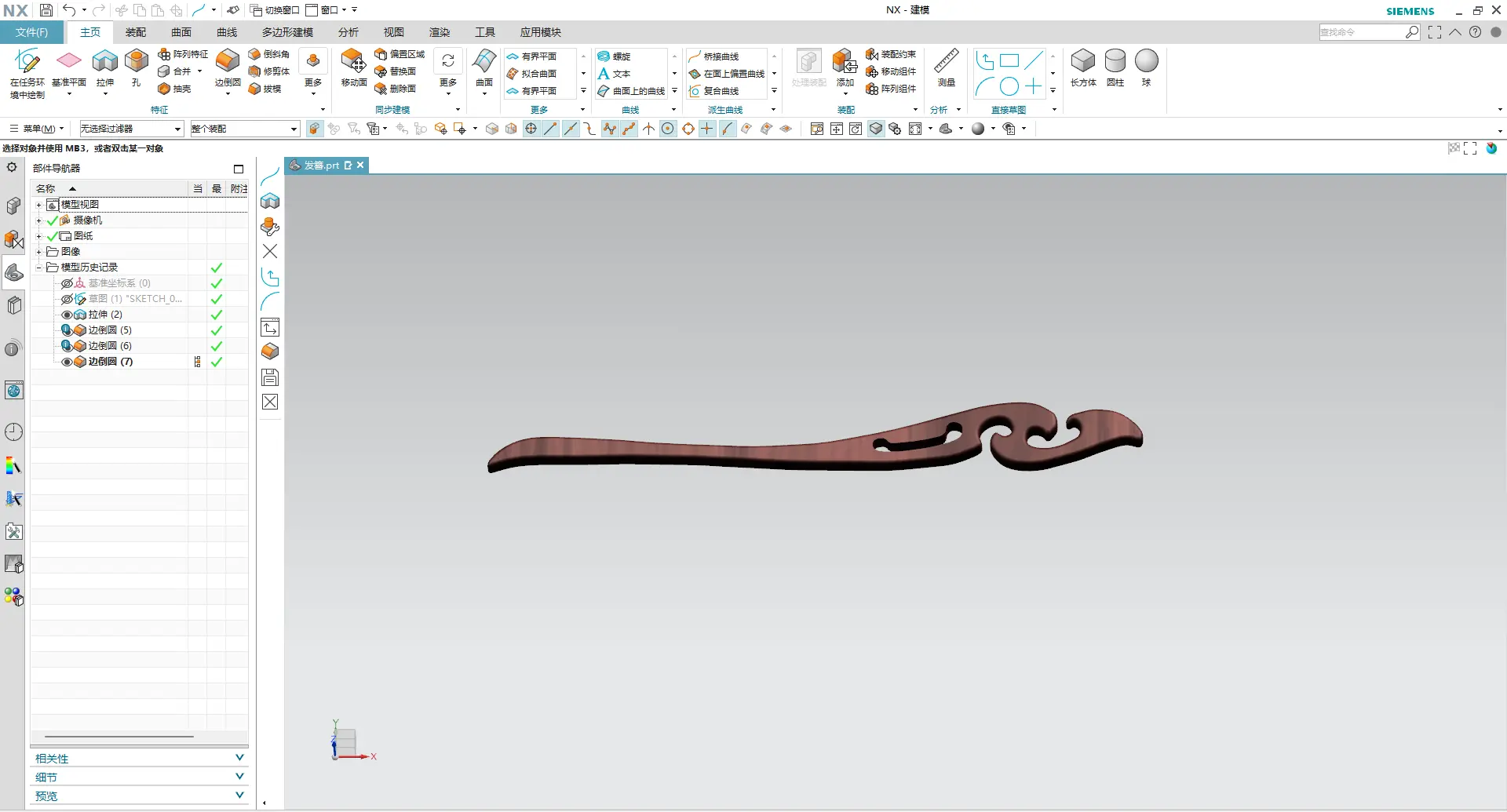Open the 文件(F) file tab

31,32
